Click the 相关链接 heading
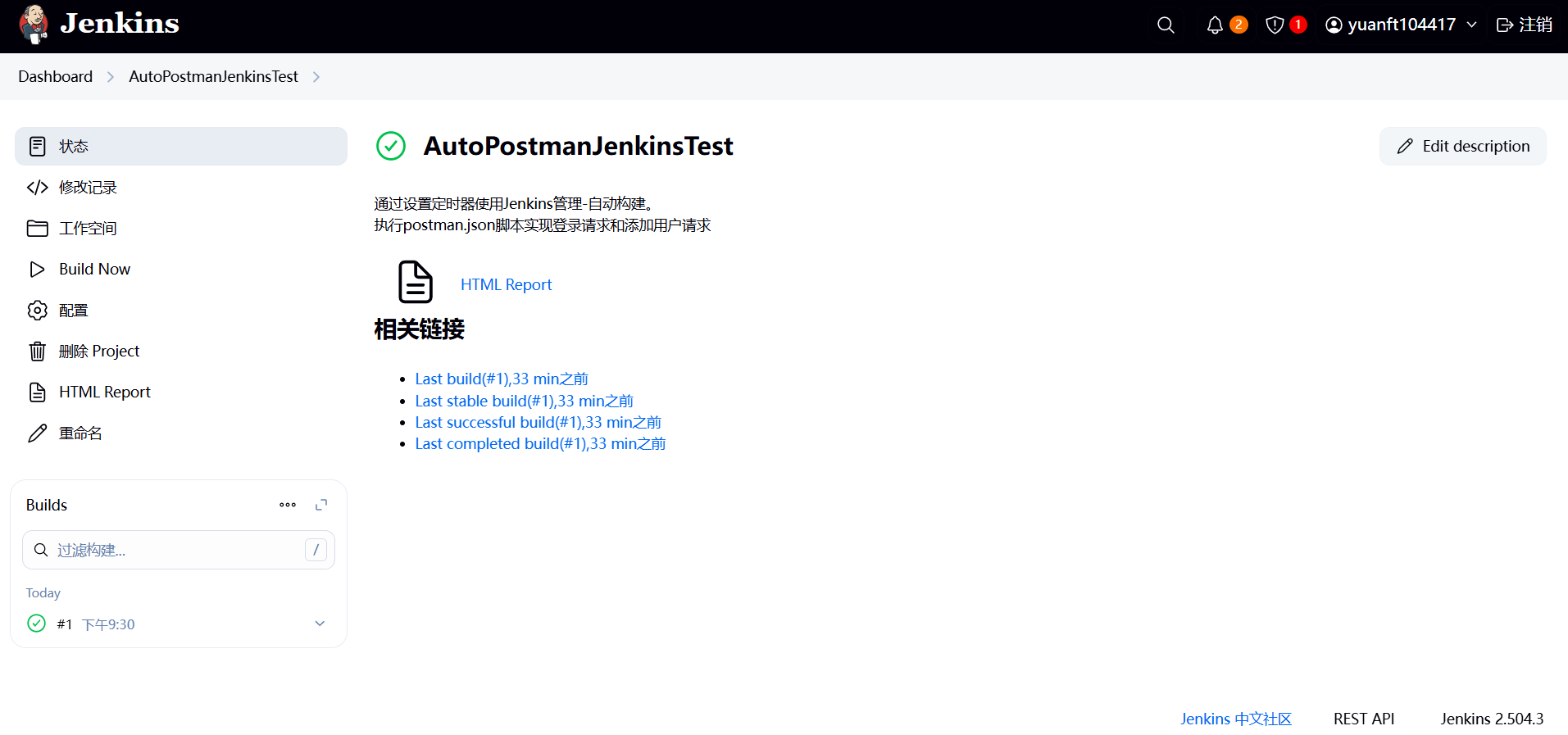 click(420, 329)
